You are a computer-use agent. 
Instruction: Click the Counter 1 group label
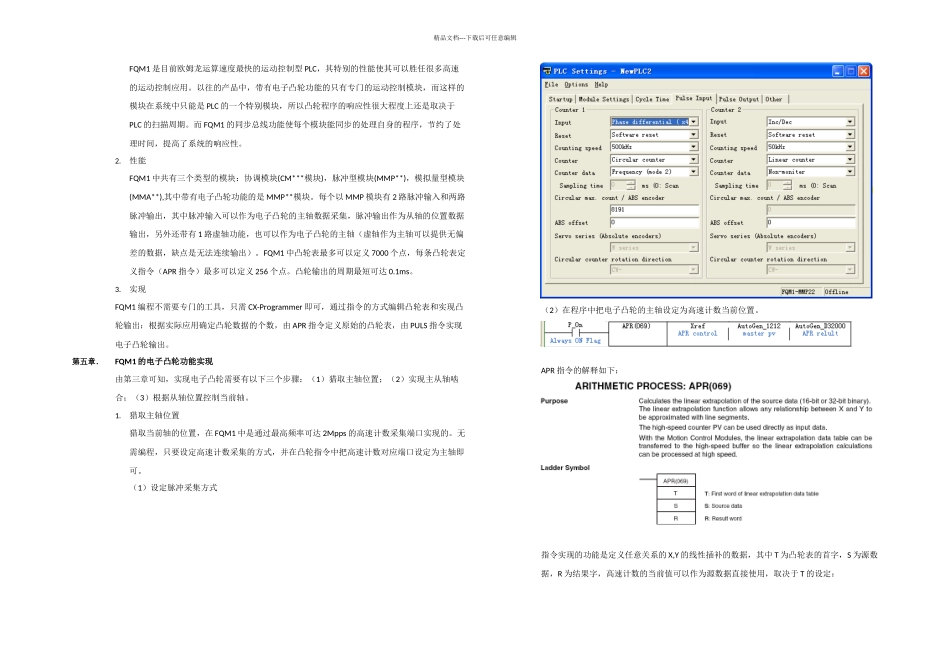[570, 110]
